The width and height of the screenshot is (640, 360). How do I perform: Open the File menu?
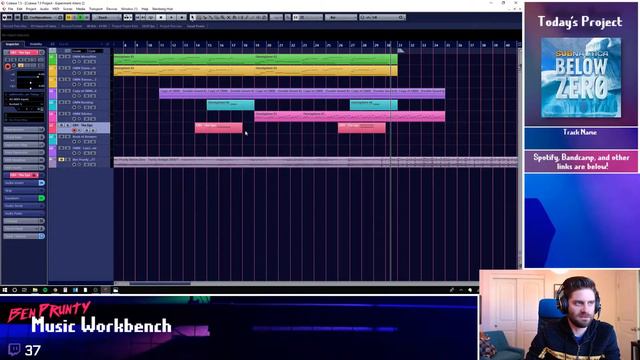[11, 9]
